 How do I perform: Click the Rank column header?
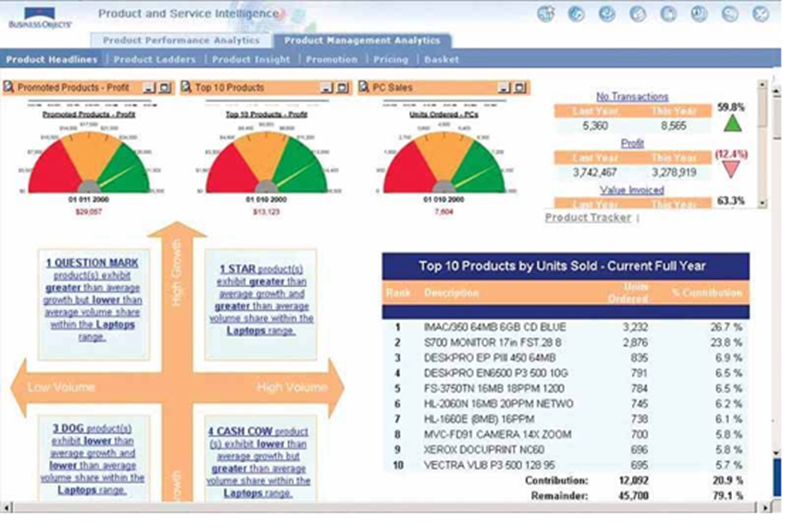tap(398, 293)
